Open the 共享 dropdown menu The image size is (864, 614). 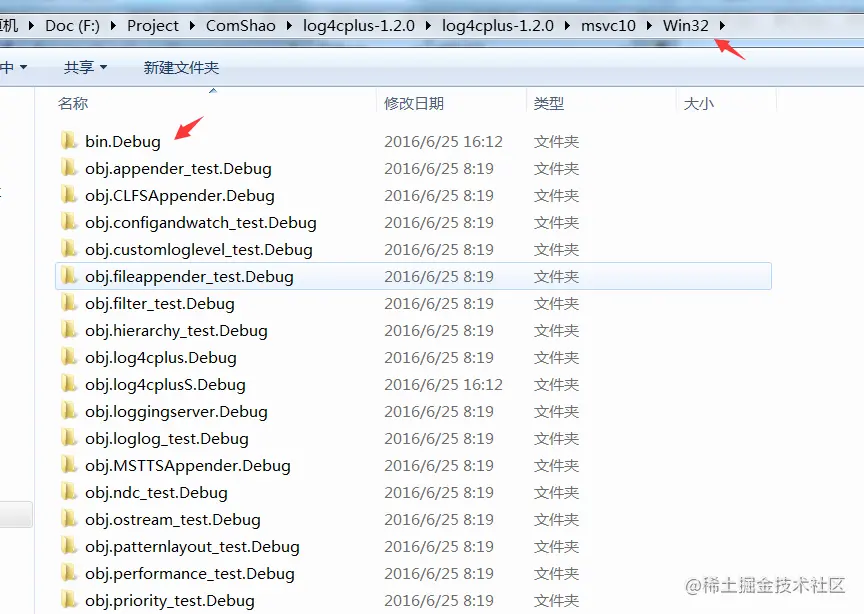click(85, 67)
